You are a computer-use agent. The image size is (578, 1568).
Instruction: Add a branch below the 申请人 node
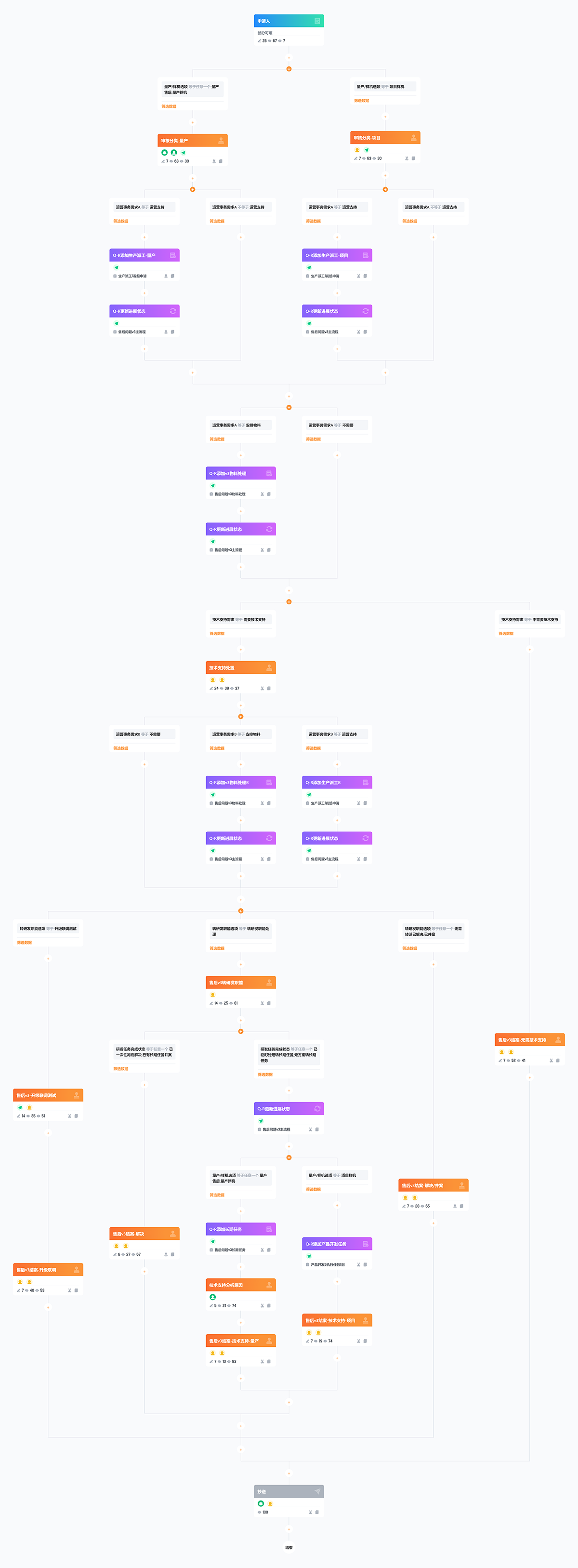point(289,69)
